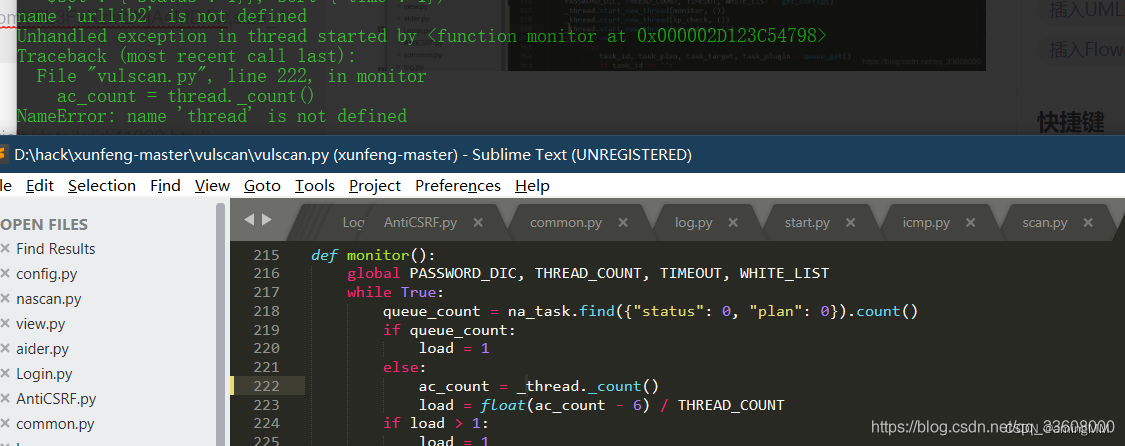
Task: Open the Selection menu
Action: click(102, 186)
